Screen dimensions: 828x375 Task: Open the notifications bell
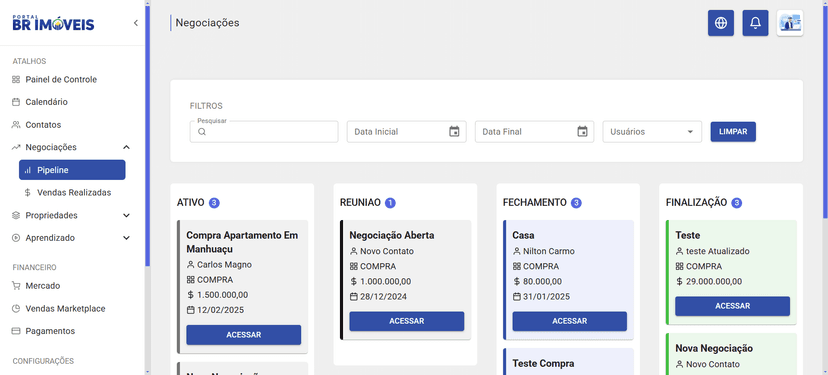click(x=756, y=23)
